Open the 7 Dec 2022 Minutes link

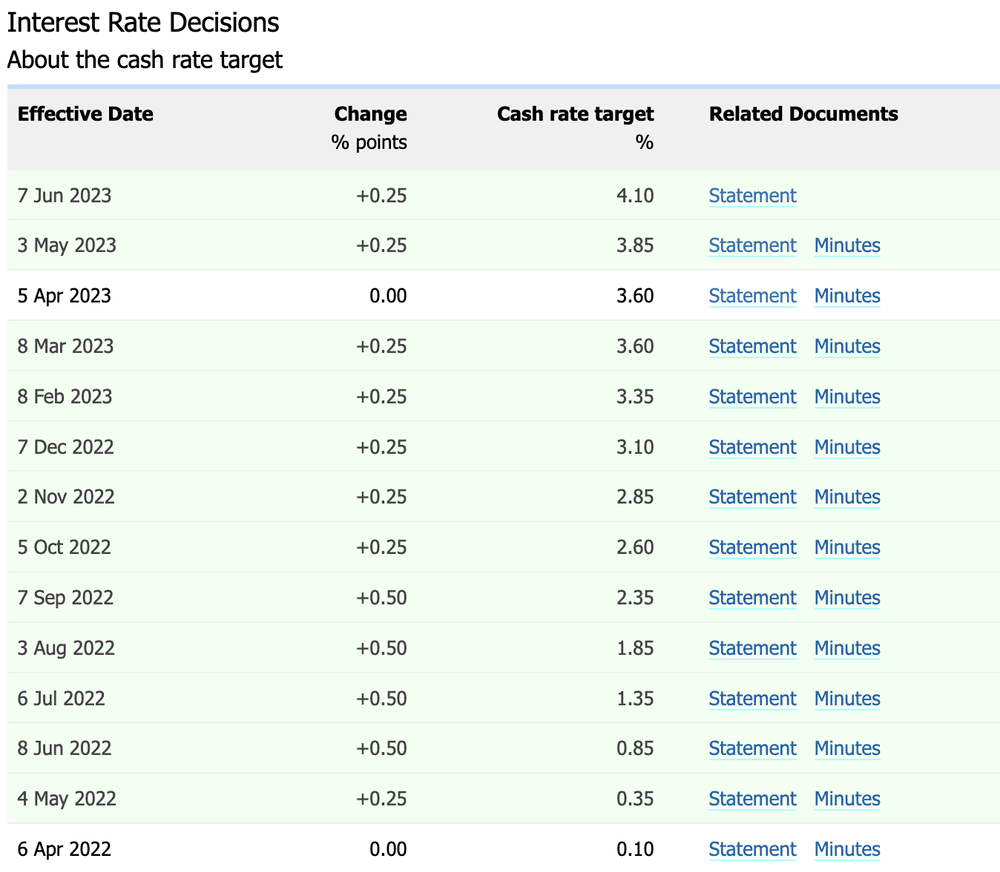coord(848,447)
